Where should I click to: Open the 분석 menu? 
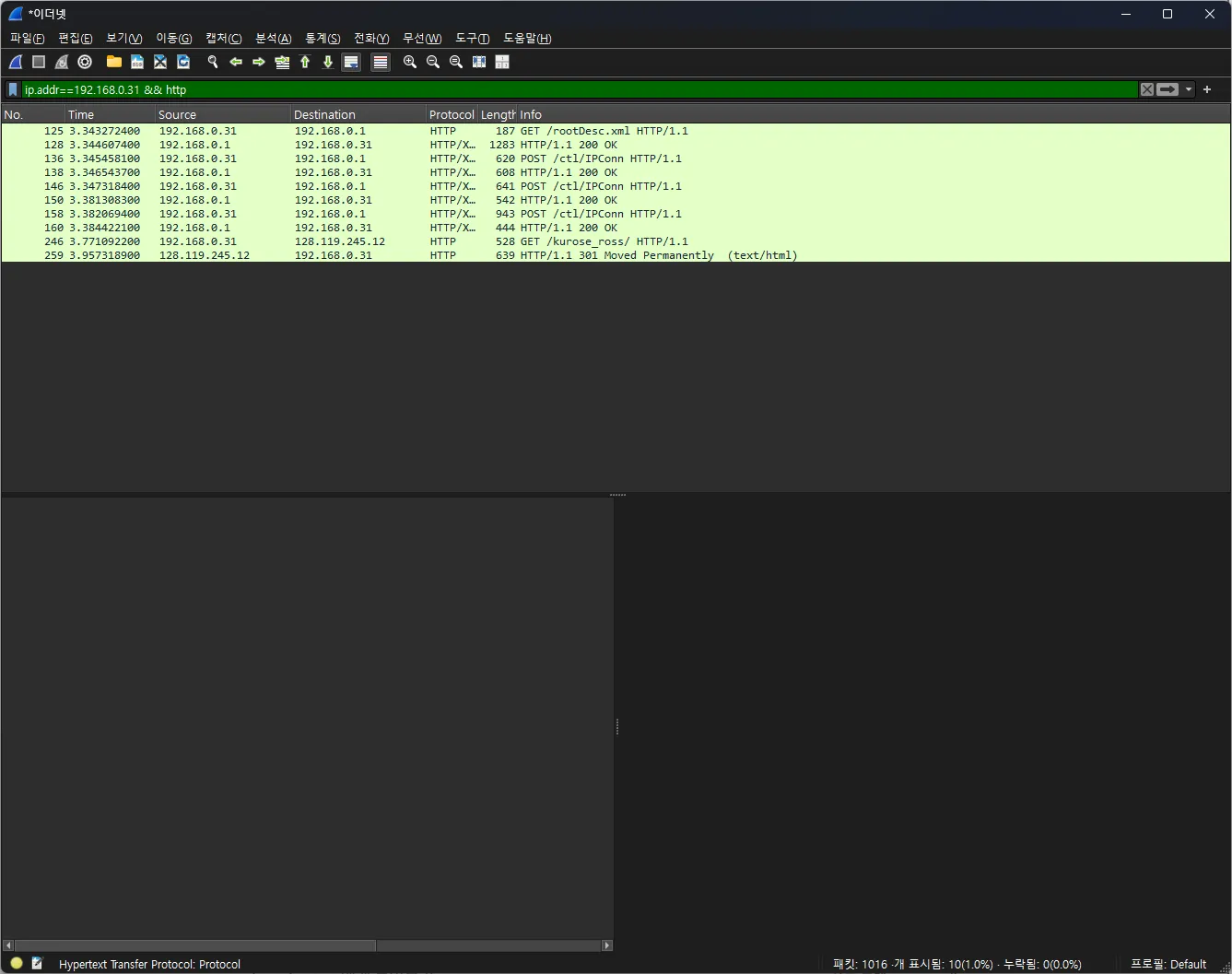click(273, 38)
